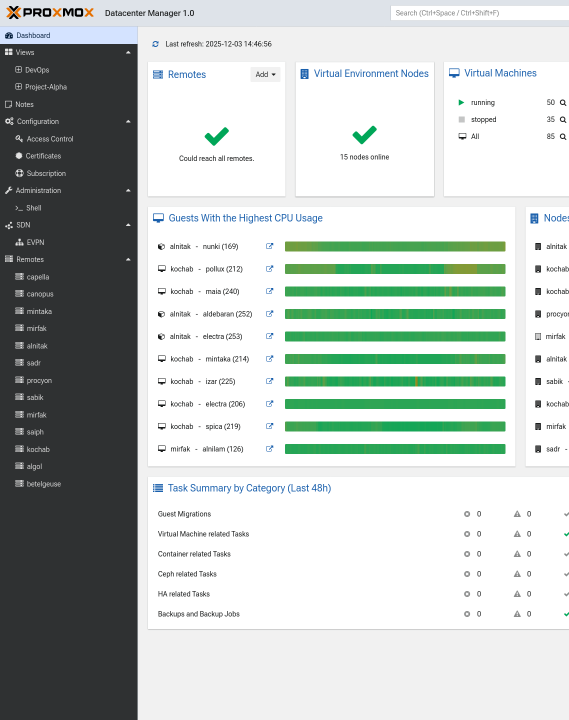Image resolution: width=569 pixels, height=720 pixels.
Task: Click the Virtual Environment Nodes building icon
Action: pyautogui.click(x=304, y=74)
